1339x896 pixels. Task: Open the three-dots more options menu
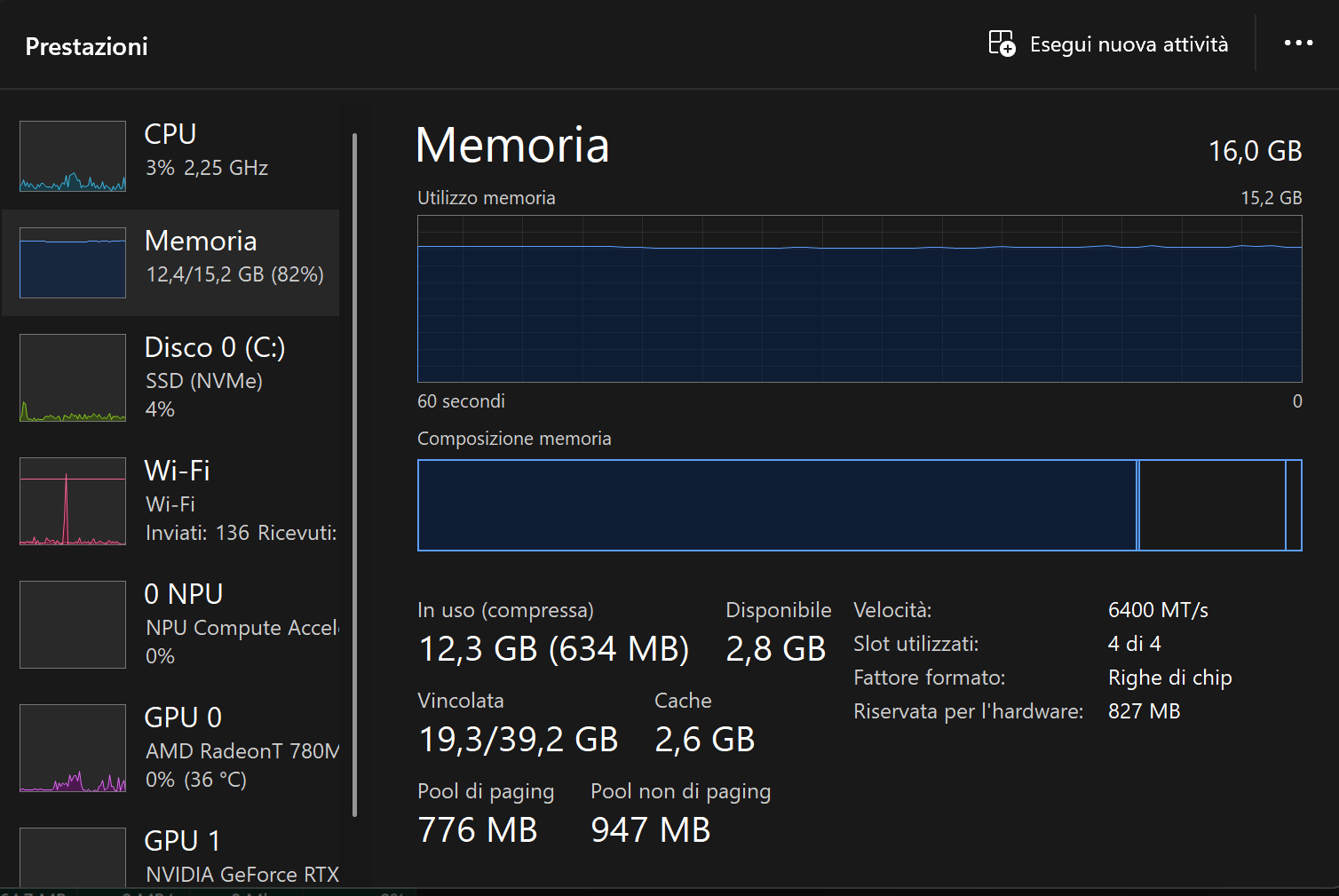pos(1298,44)
